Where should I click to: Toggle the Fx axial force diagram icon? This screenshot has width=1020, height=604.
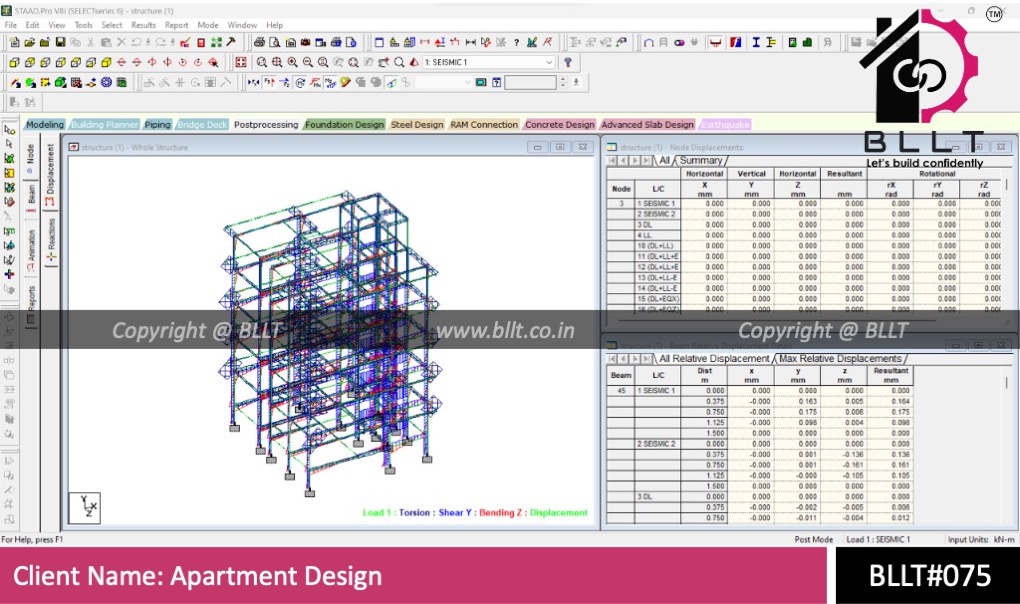(253, 83)
